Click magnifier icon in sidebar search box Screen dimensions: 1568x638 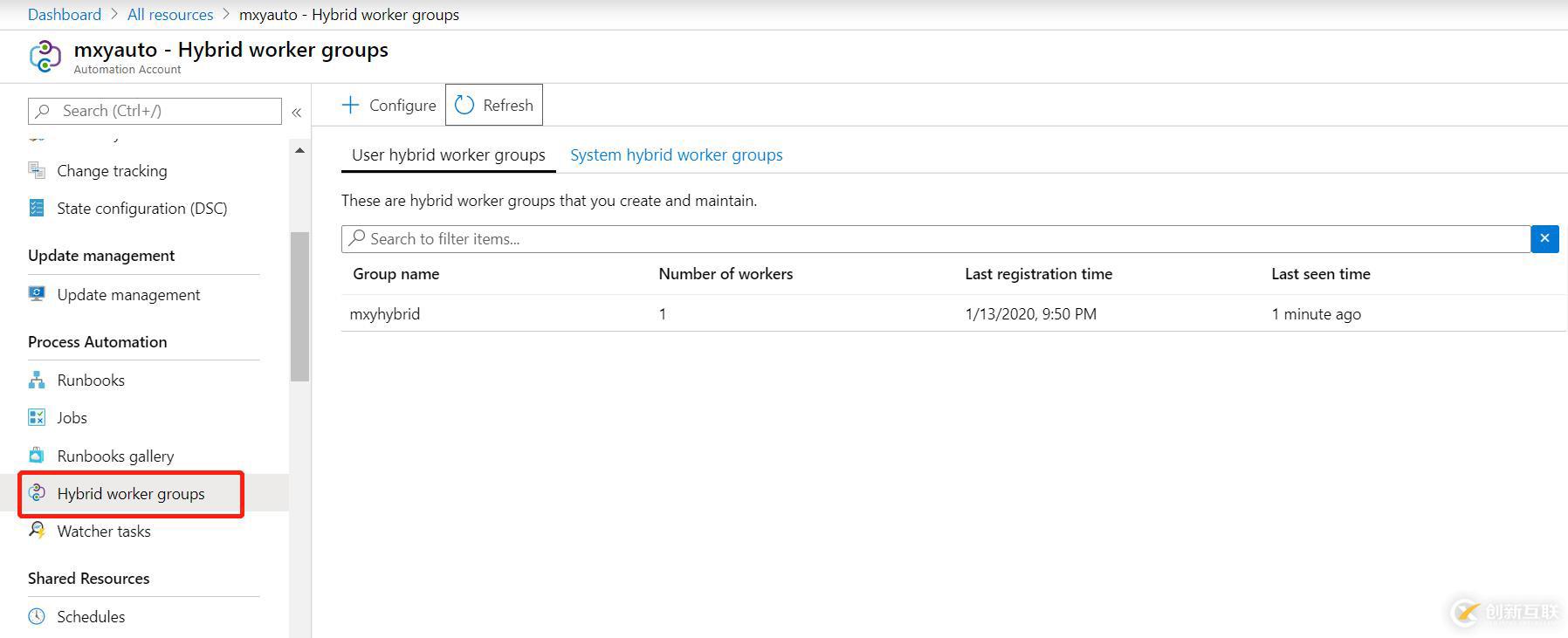pyautogui.click(x=43, y=111)
